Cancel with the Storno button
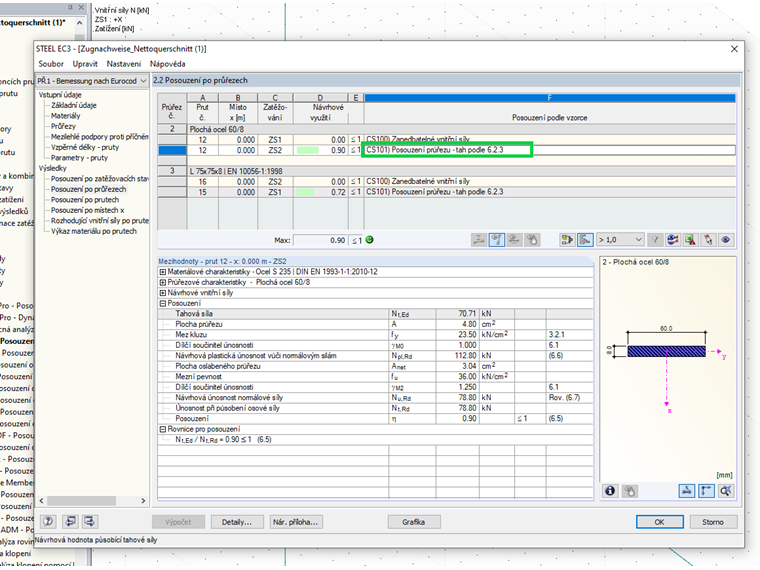This screenshot has width=760, height=570. (x=712, y=522)
